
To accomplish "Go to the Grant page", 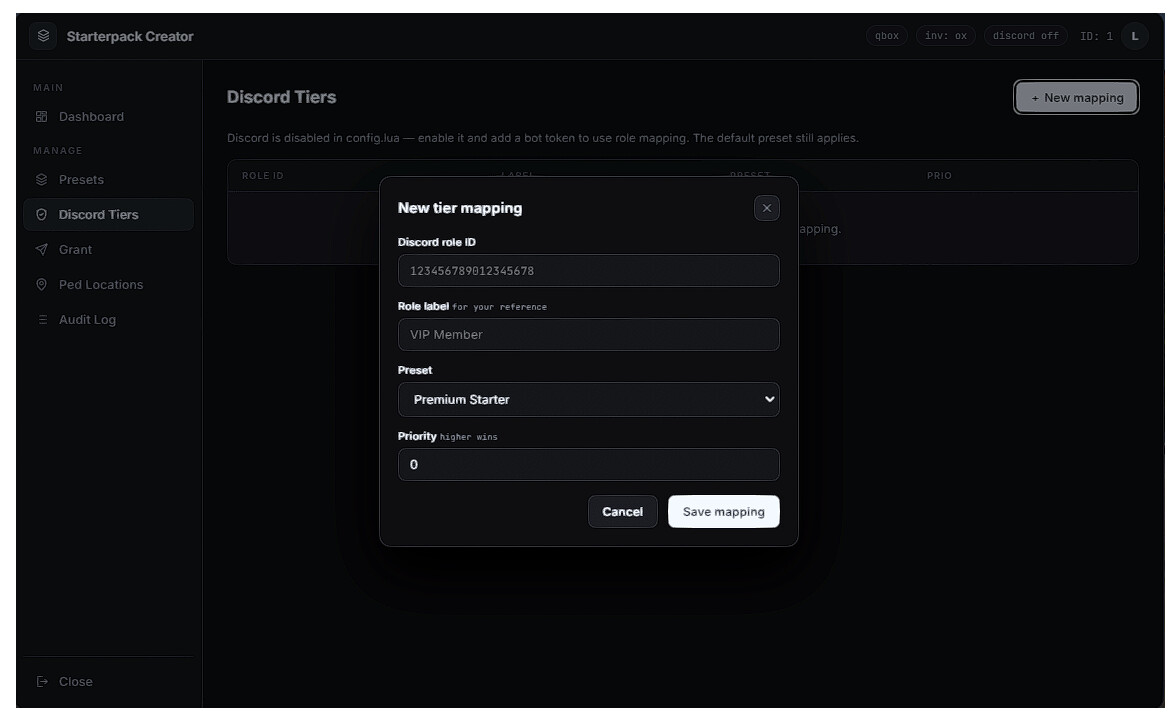I will (109, 250).
